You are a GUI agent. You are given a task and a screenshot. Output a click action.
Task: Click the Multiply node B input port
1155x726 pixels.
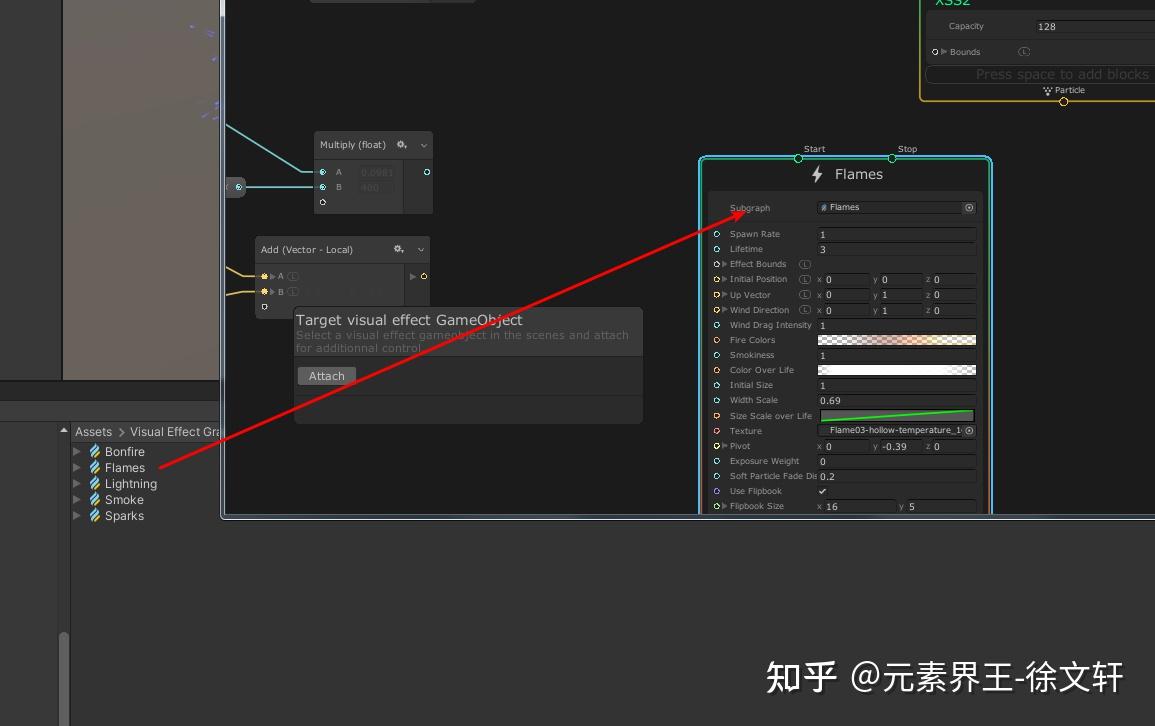point(323,187)
